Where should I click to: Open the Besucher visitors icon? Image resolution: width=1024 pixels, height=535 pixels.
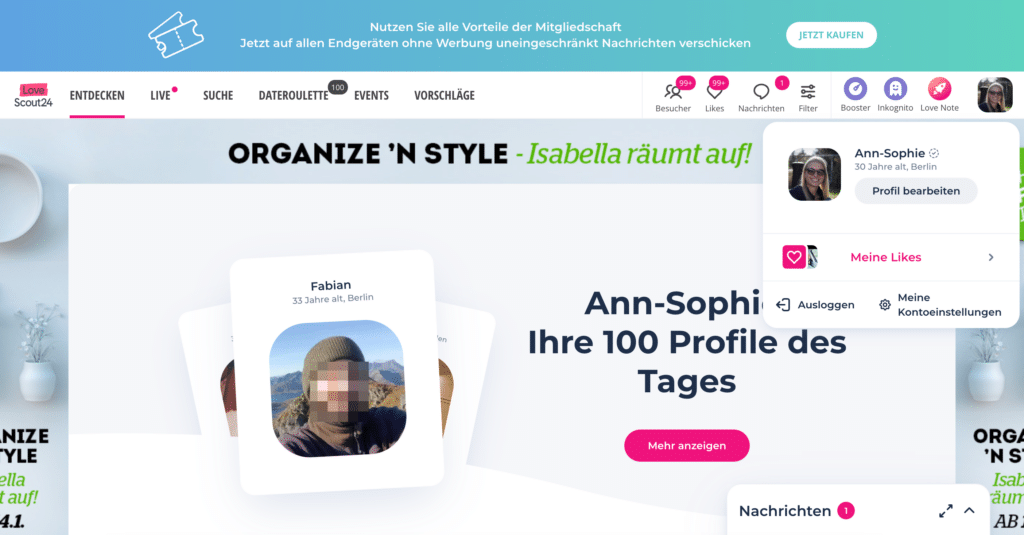673,91
